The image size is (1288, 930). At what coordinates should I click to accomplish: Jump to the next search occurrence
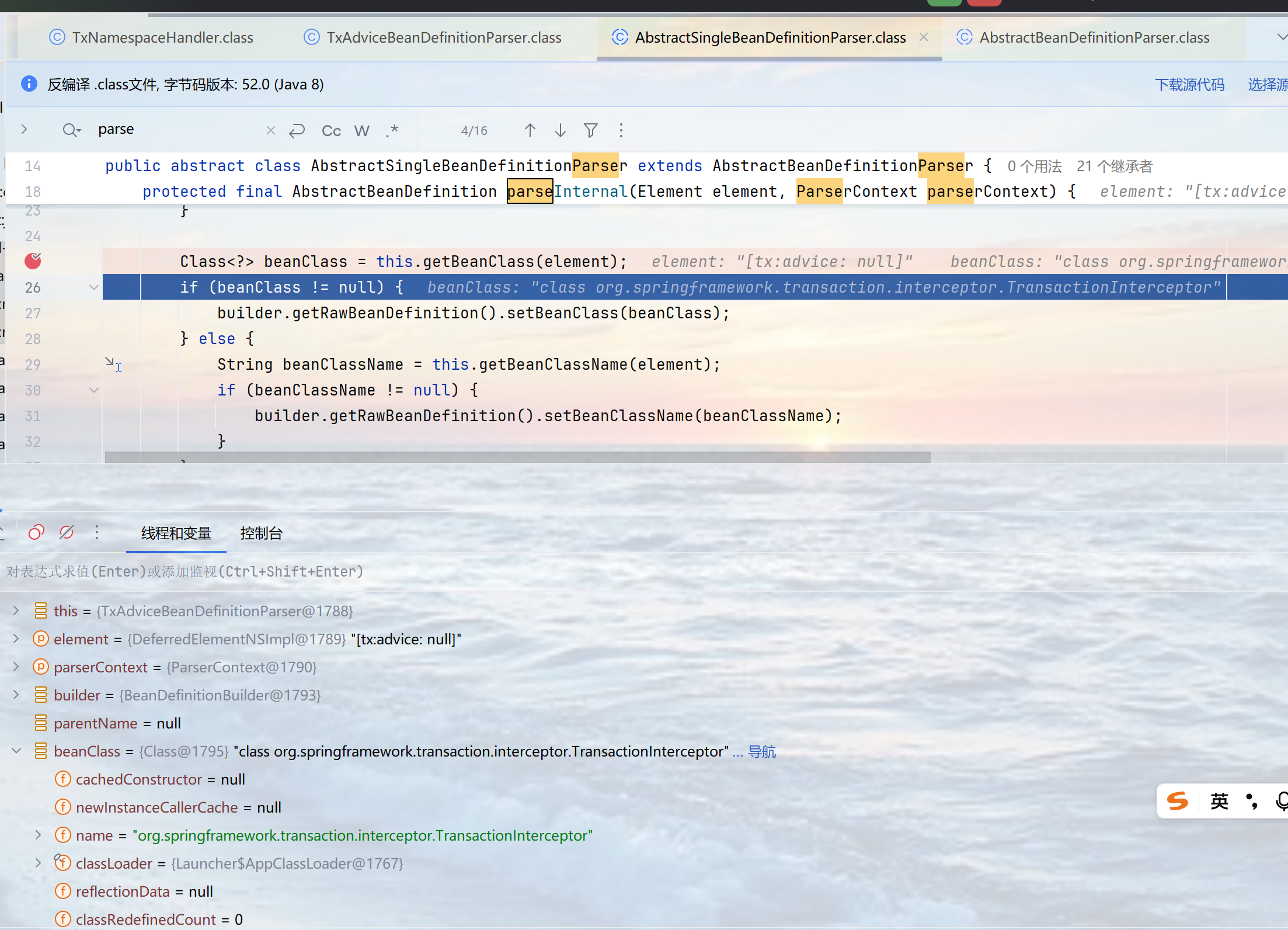[560, 130]
